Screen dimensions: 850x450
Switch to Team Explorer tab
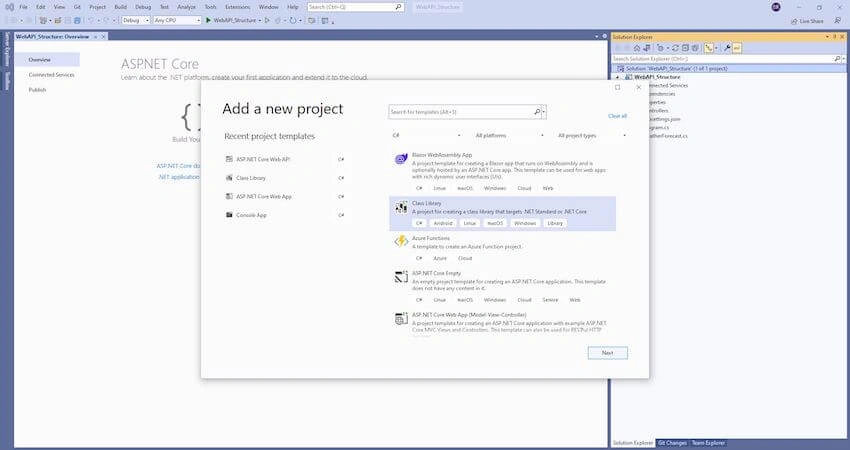click(708, 443)
